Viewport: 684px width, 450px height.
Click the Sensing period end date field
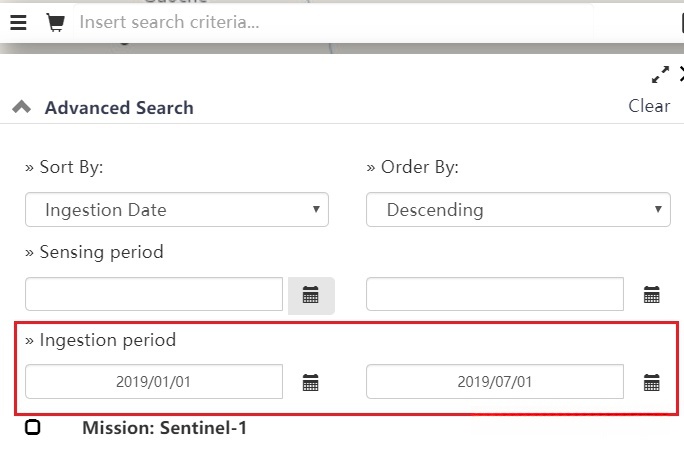[x=495, y=294]
